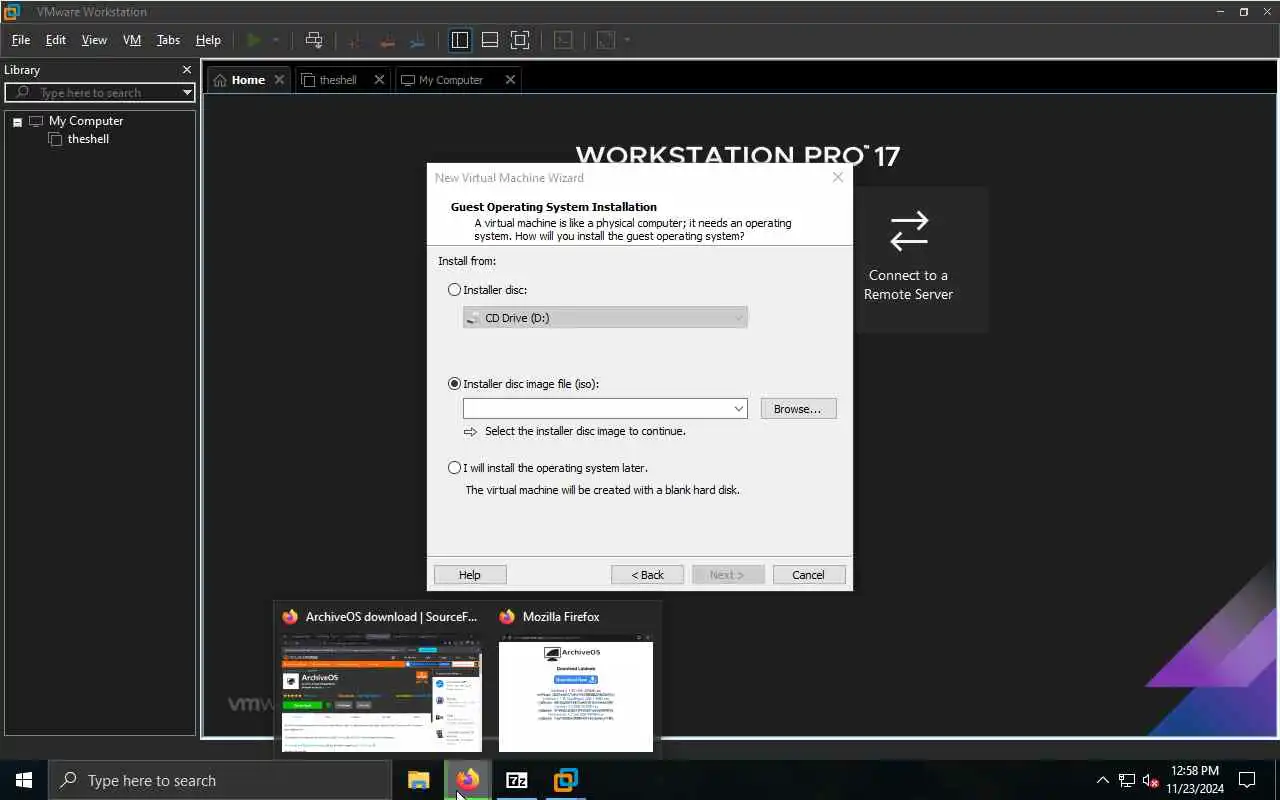1280x800 pixels.
Task: Click the ISO image path input field
Action: click(x=597, y=409)
